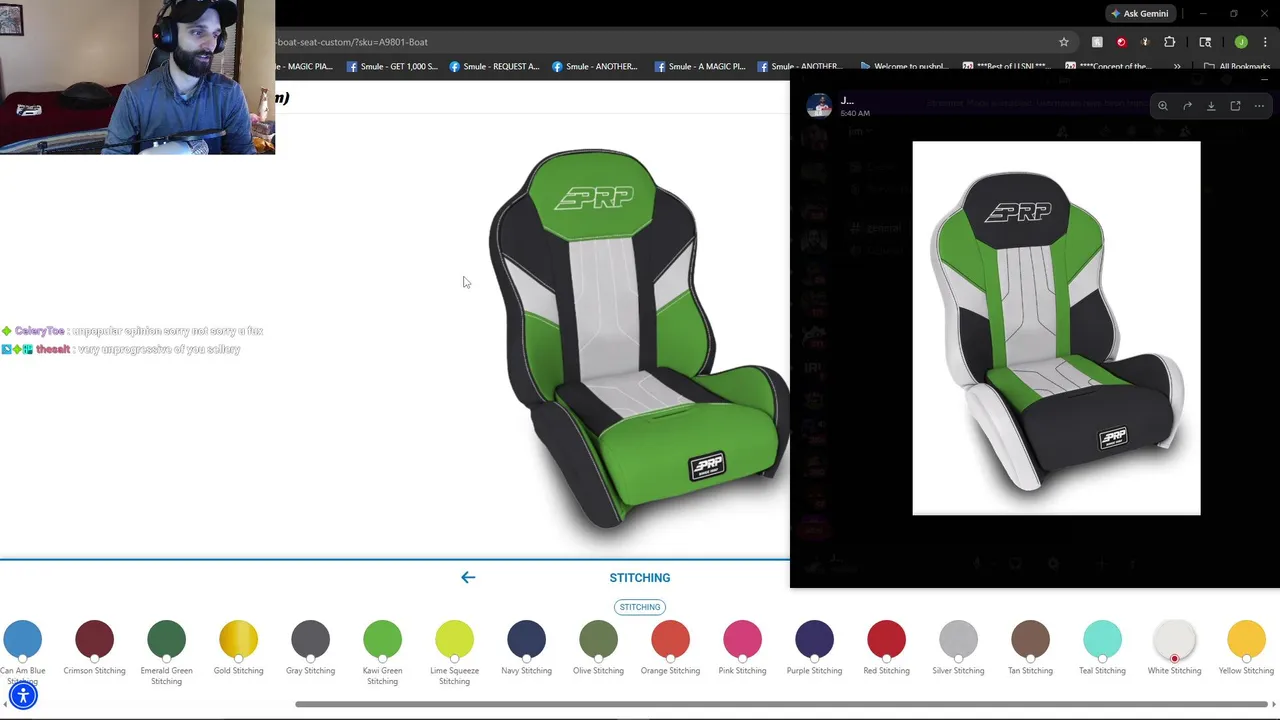This screenshot has height=720, width=1280.
Task: Click the STITCHING section heading
Action: point(640,578)
